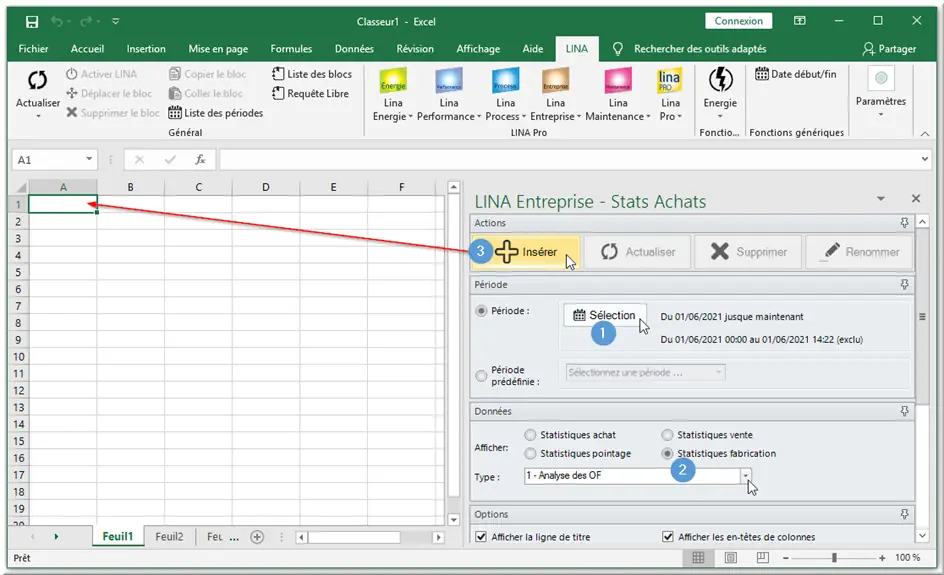Open the Lina Maintenance module icon
Image resolution: width=944 pixels, height=575 pixels.
click(x=618, y=80)
